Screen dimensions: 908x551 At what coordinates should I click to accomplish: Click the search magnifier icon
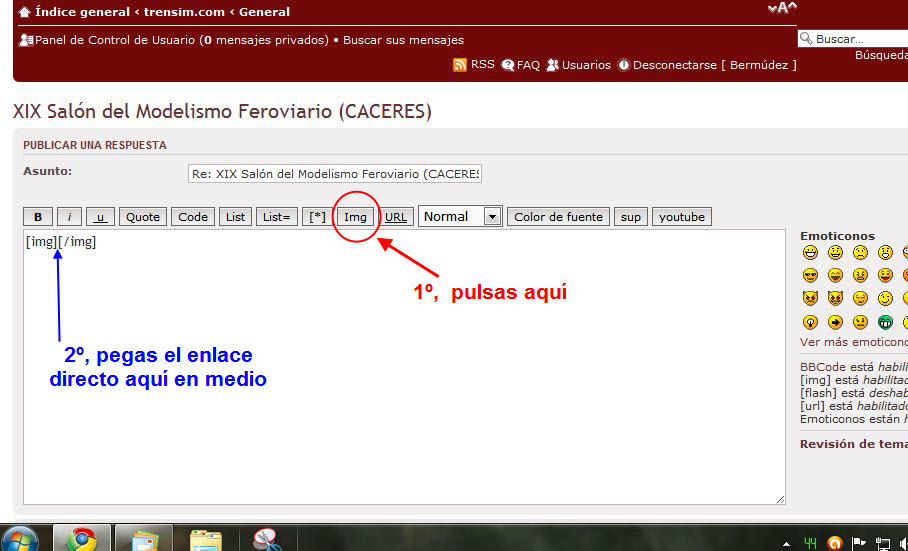(x=805, y=39)
